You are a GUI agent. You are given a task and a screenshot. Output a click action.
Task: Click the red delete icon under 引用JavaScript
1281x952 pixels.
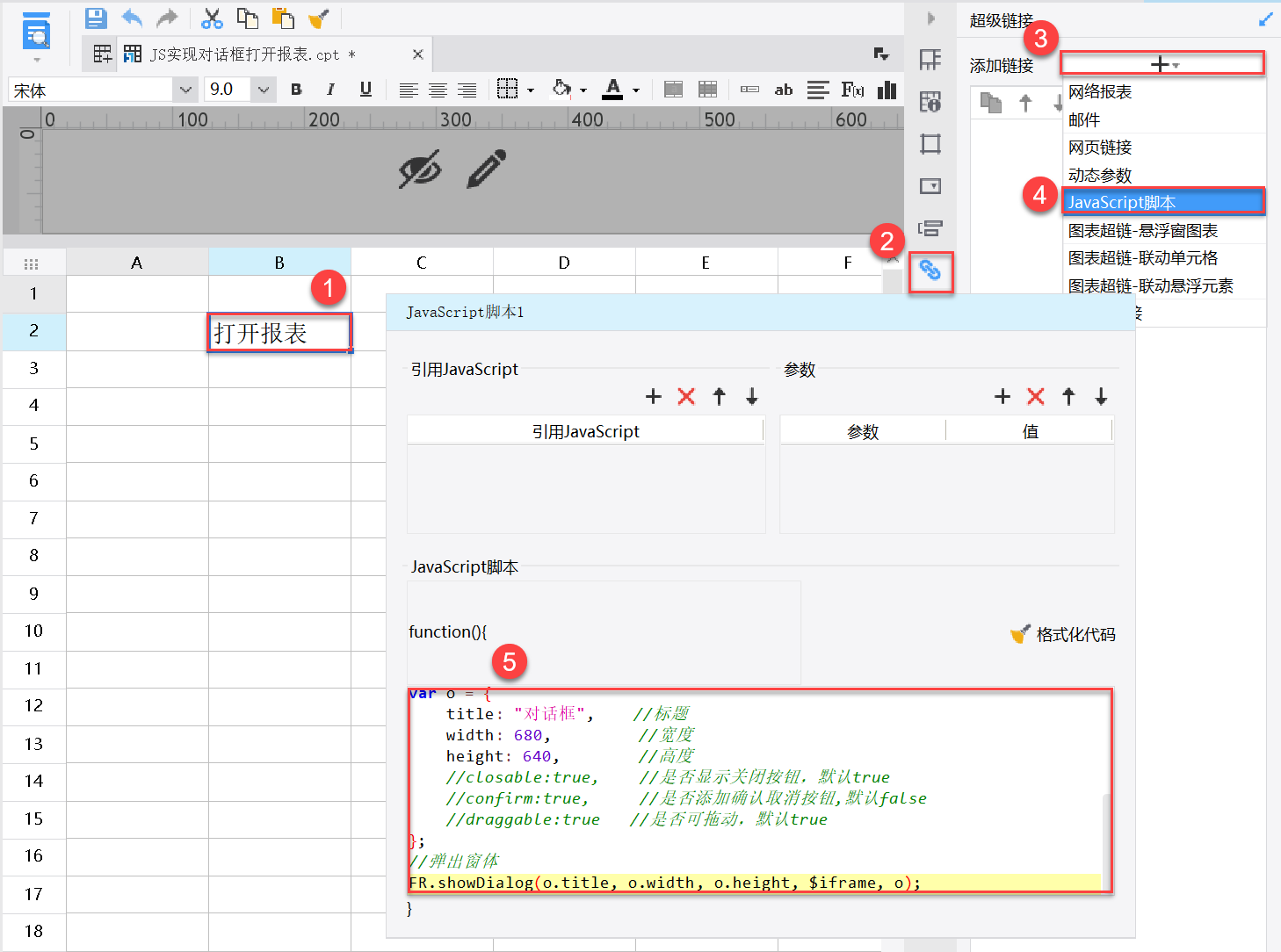pos(686,397)
